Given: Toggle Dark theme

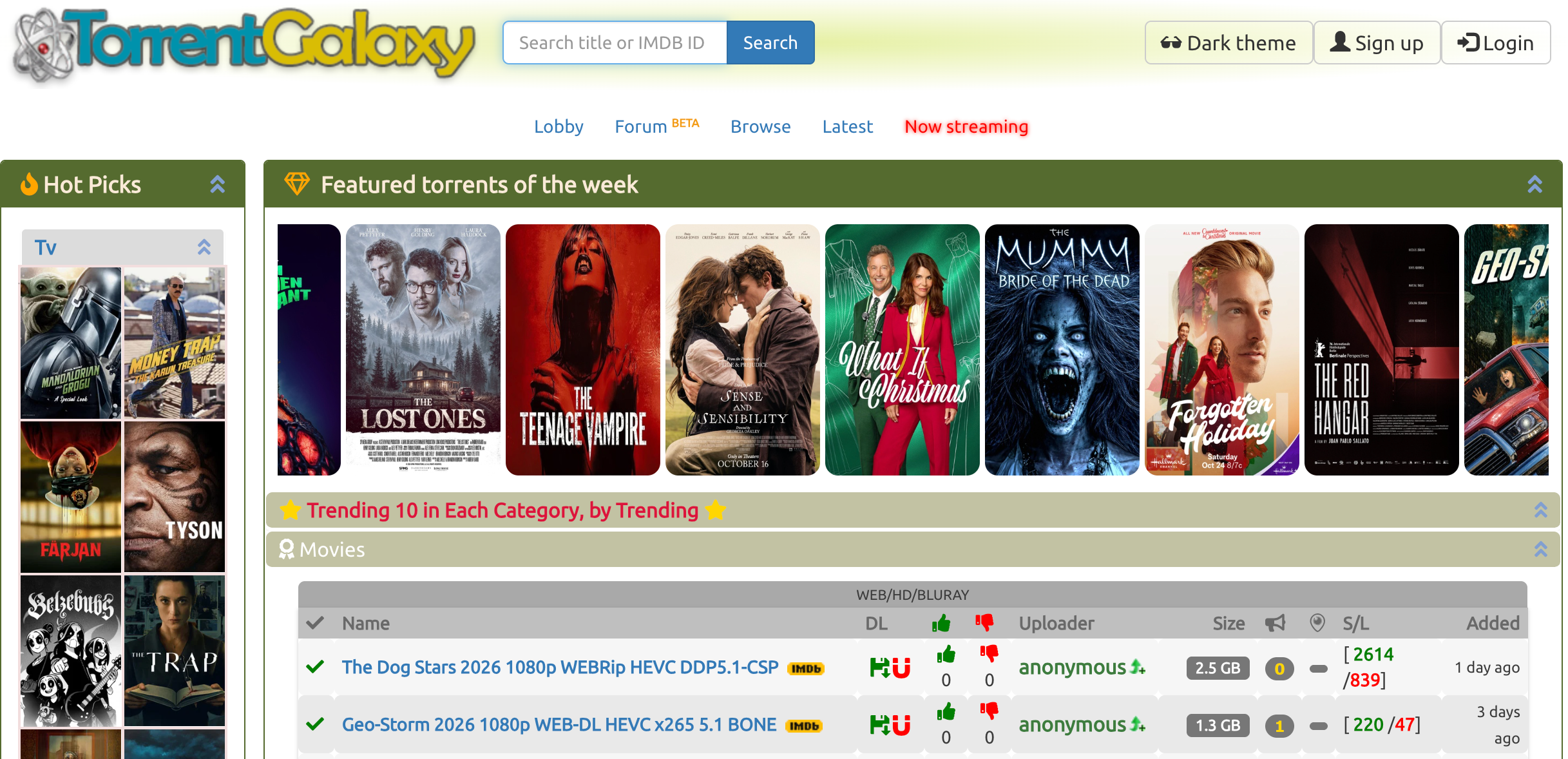Looking at the screenshot, I should point(1229,43).
